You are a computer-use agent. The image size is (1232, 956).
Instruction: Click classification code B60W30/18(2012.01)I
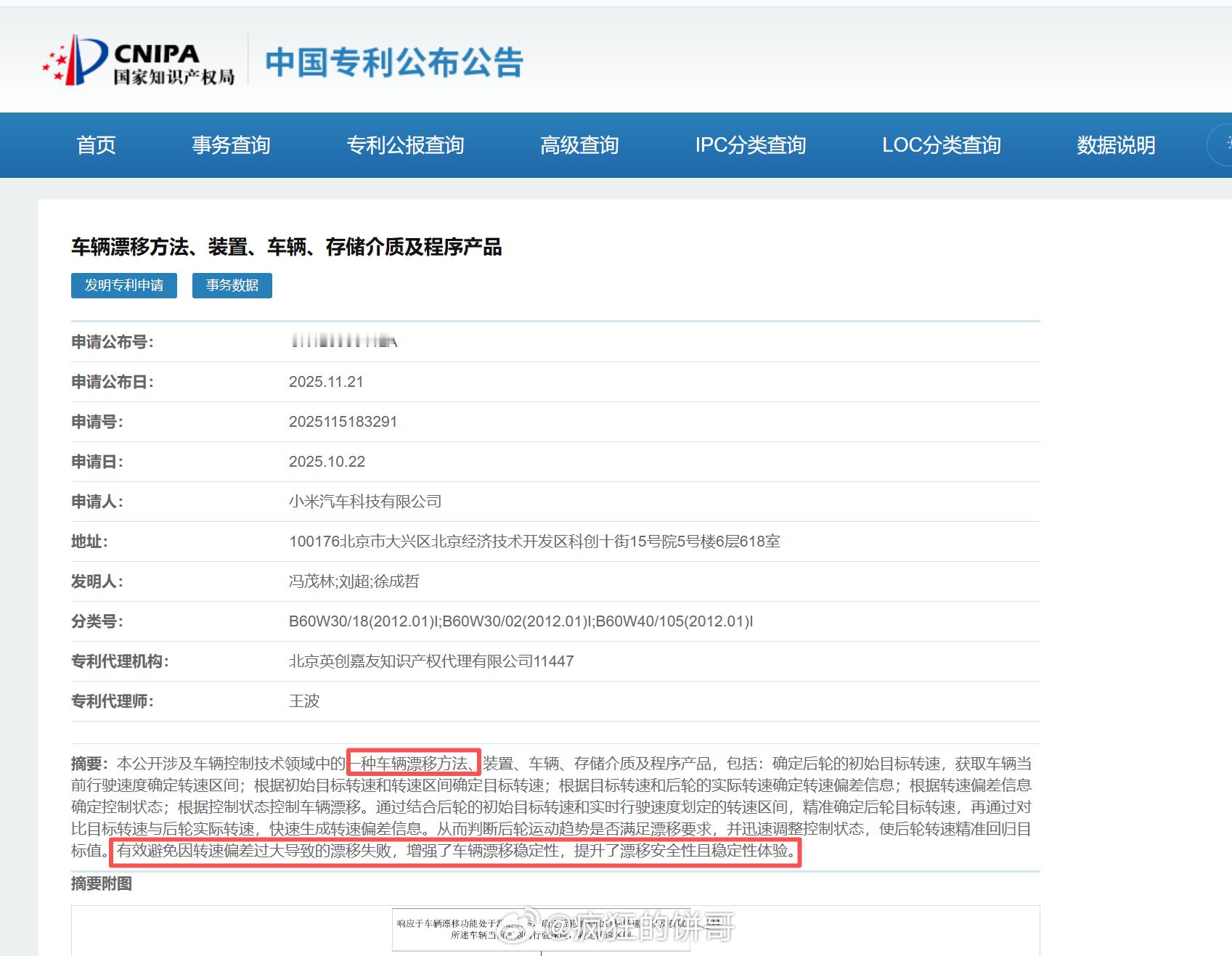tap(364, 621)
